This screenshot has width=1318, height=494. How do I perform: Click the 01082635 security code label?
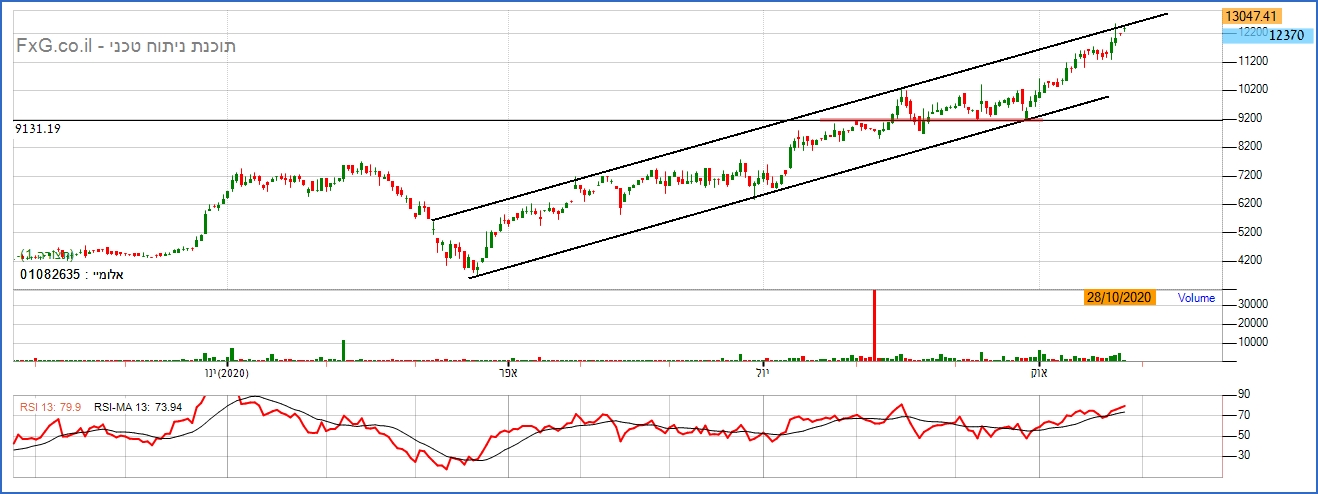(52, 273)
